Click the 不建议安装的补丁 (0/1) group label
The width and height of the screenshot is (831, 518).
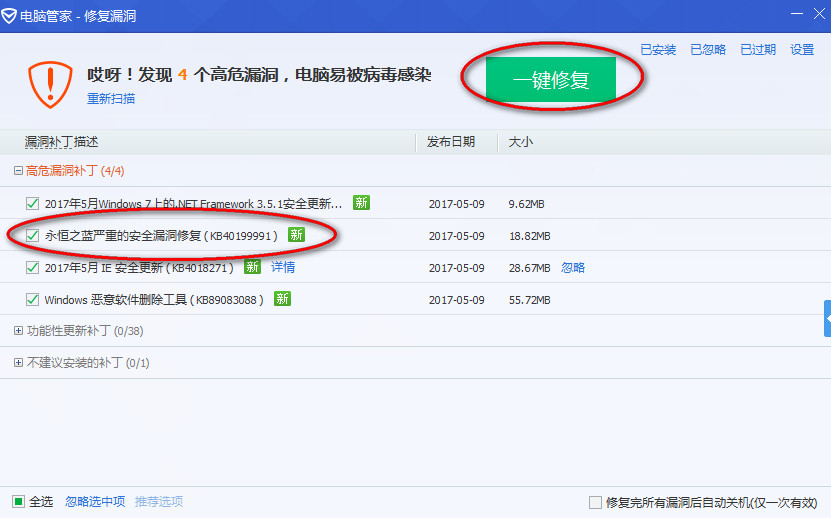coord(88,363)
